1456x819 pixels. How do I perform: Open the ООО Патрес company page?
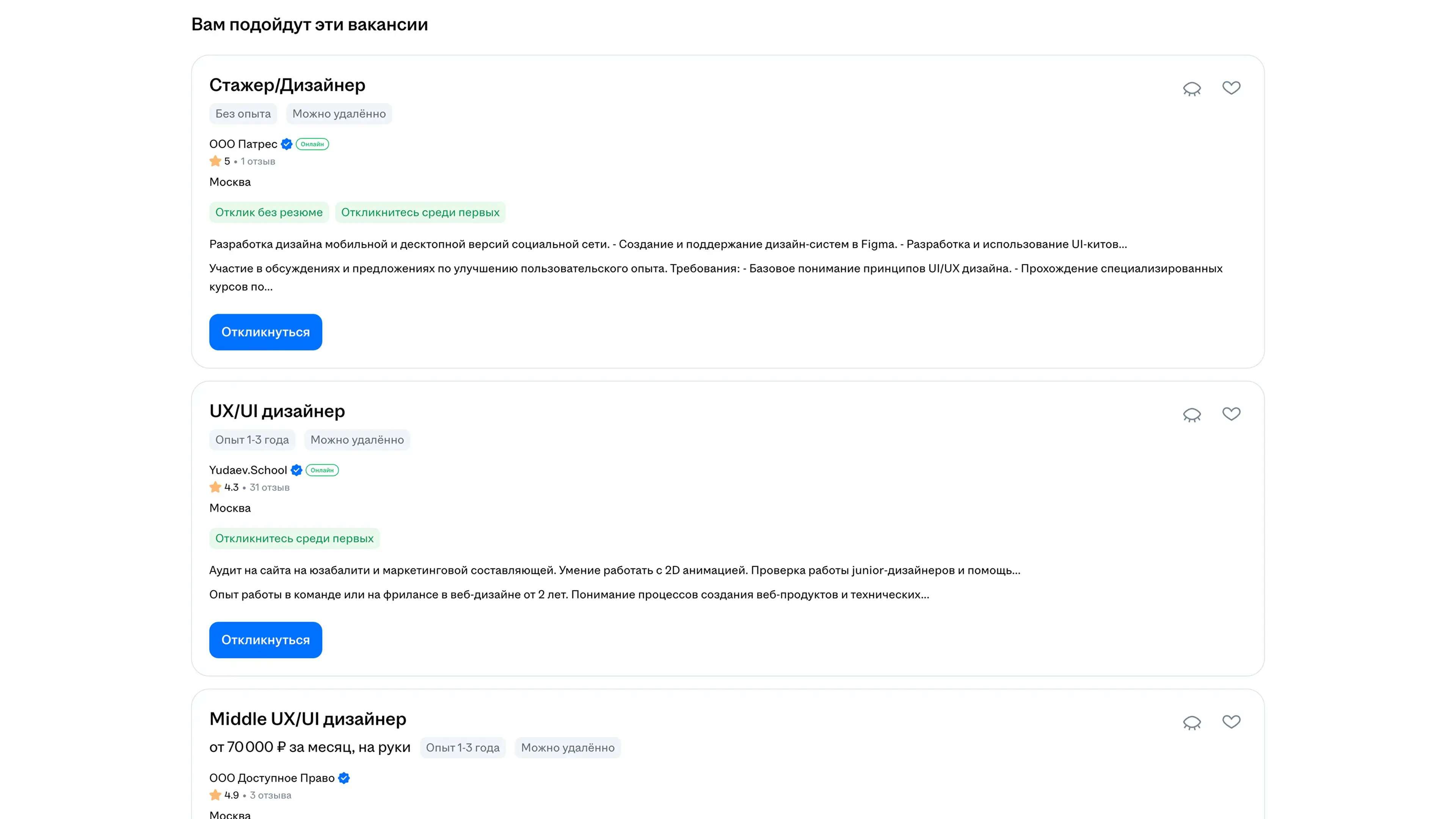(243, 144)
